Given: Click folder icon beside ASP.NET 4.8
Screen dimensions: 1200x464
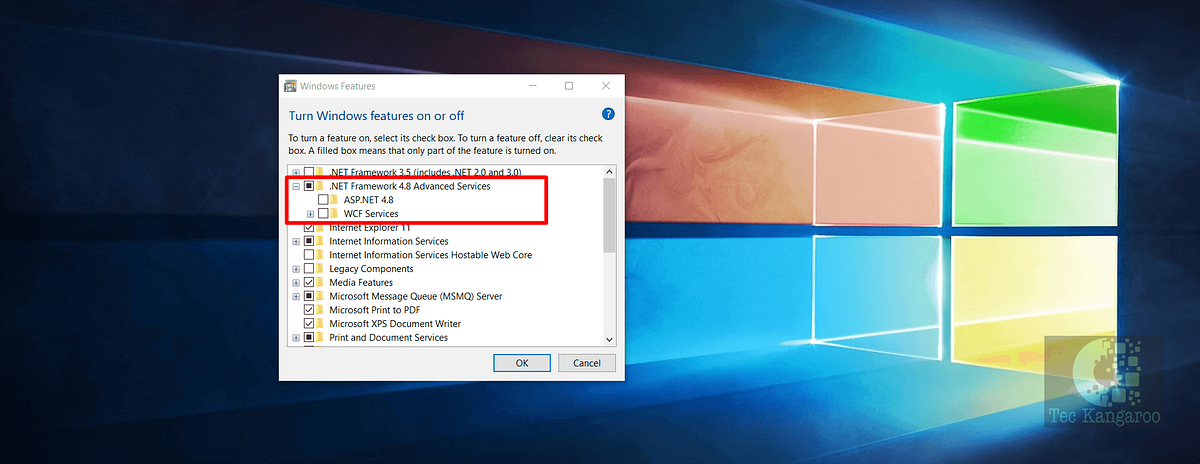Looking at the screenshot, I should [x=336, y=200].
